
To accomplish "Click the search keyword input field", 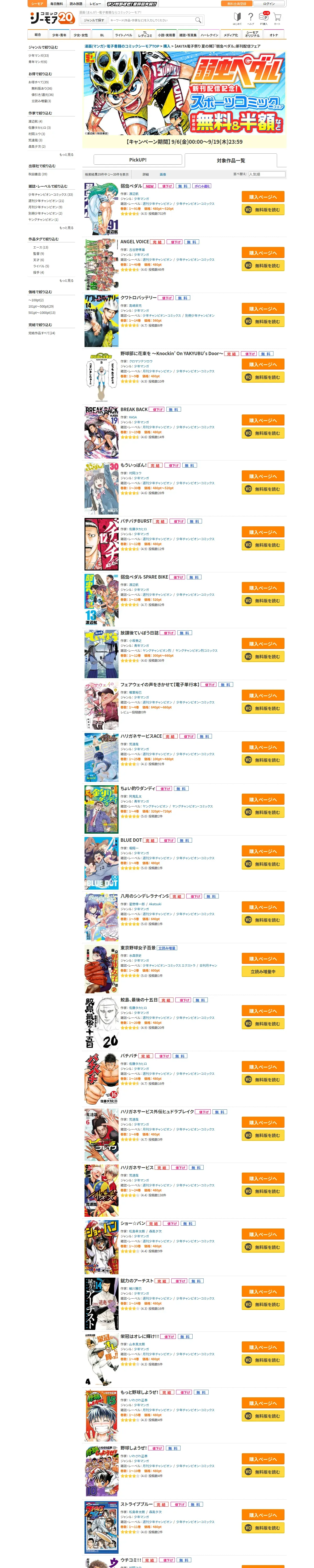I will (151, 20).
